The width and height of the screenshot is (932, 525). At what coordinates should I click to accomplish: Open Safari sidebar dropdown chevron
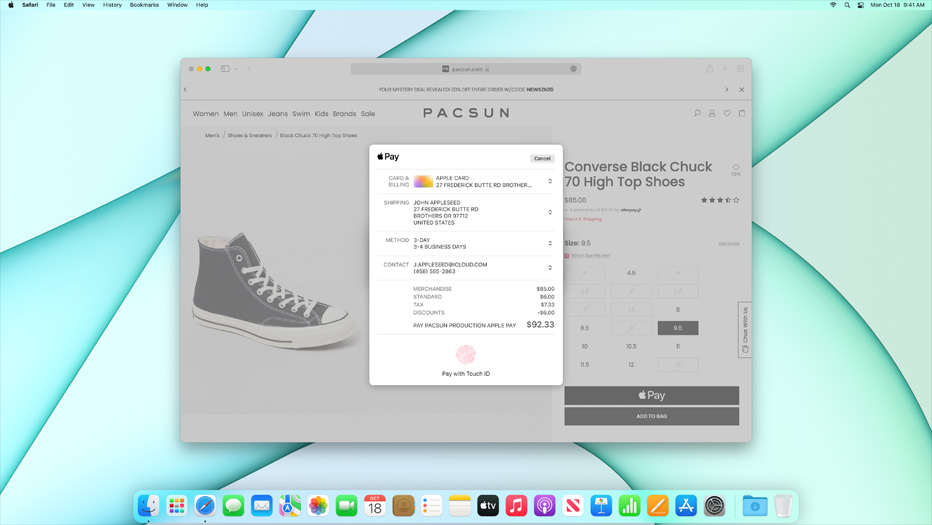pos(236,68)
